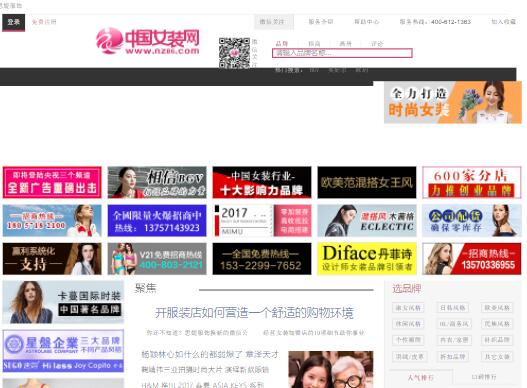Open the 帮助中心 header link
Image resolution: width=527 pixels, height=388 pixels.
tap(366, 22)
